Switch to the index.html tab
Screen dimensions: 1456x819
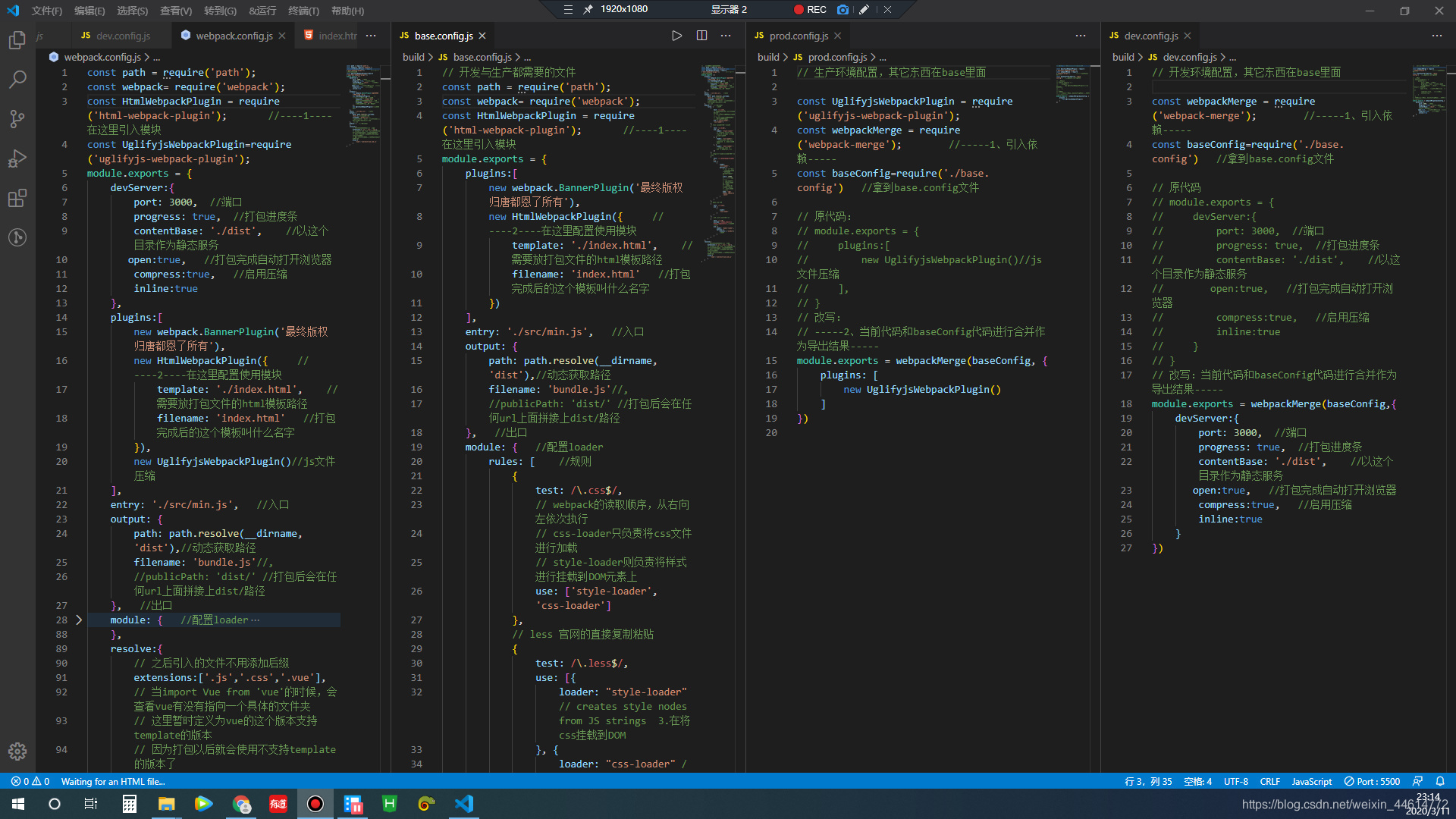click(330, 36)
